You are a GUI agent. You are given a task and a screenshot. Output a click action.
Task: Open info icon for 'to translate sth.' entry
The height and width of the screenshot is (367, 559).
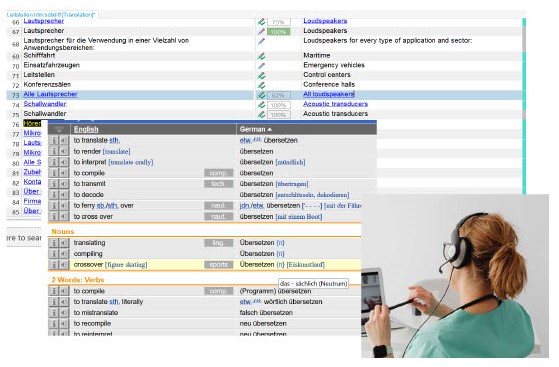coord(54,141)
